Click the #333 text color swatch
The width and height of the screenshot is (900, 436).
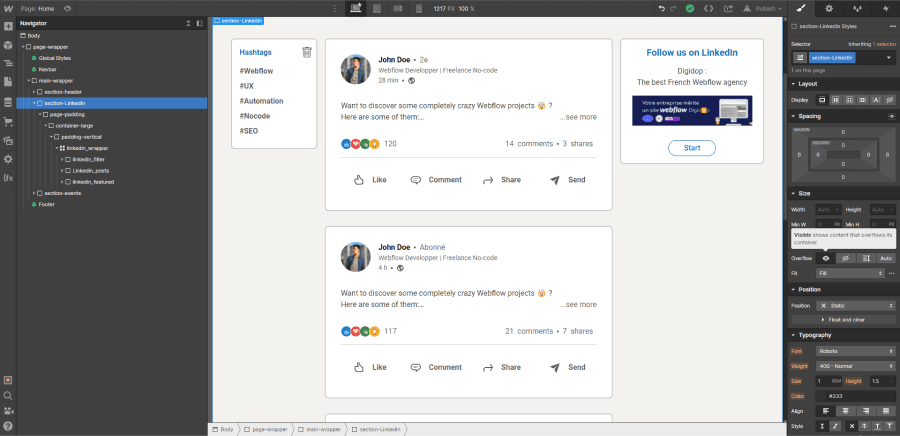821,396
